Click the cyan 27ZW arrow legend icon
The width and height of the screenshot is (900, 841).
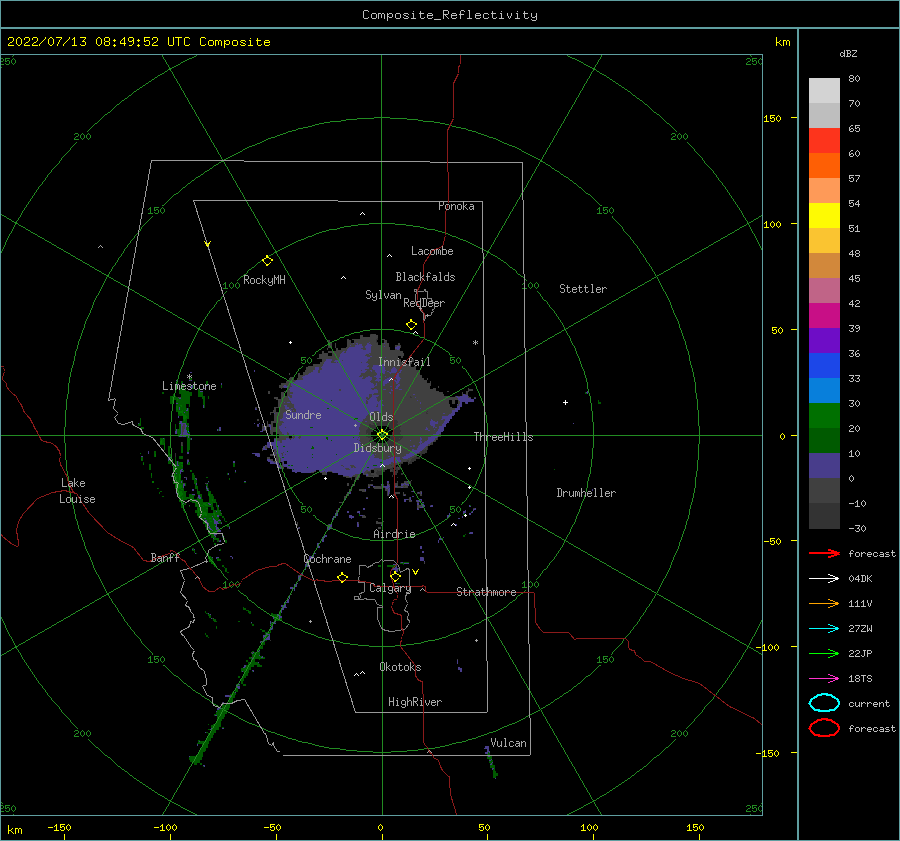[824, 629]
